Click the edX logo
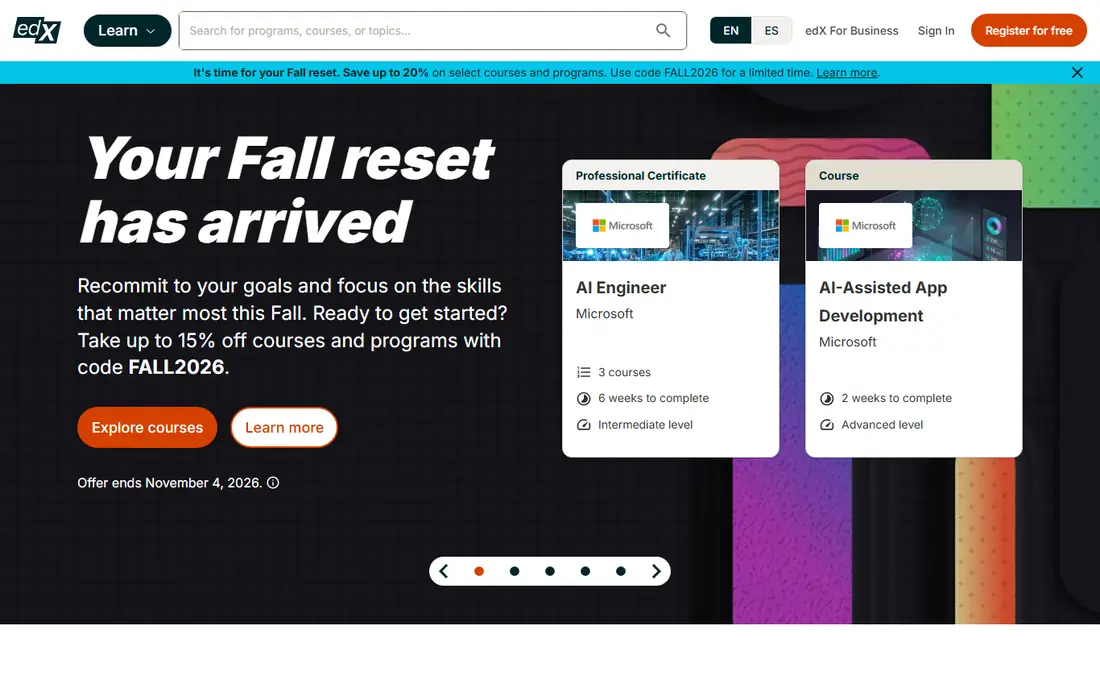 coord(37,30)
